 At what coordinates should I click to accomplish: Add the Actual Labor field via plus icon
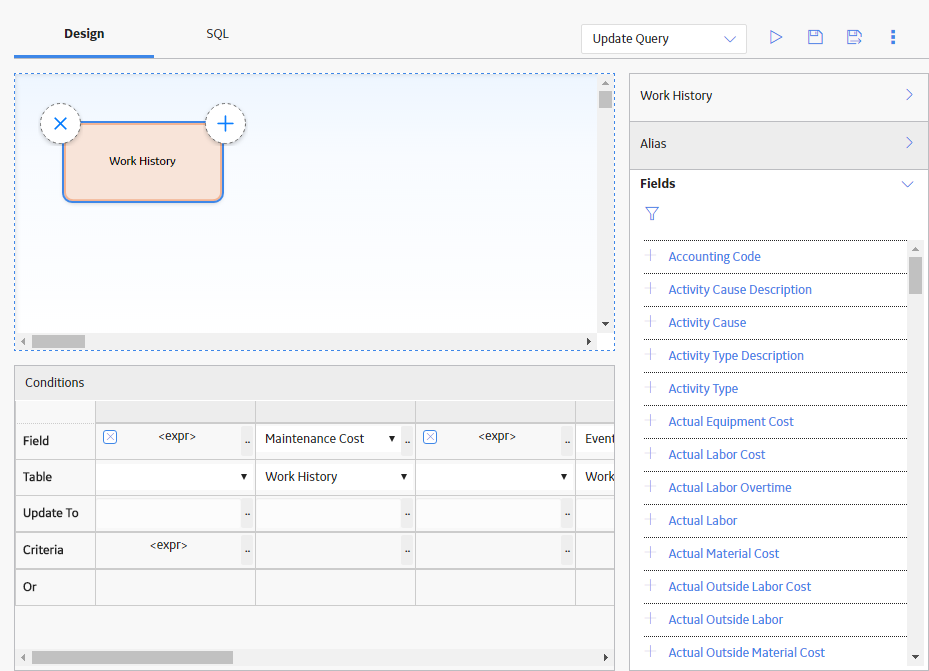click(x=651, y=520)
